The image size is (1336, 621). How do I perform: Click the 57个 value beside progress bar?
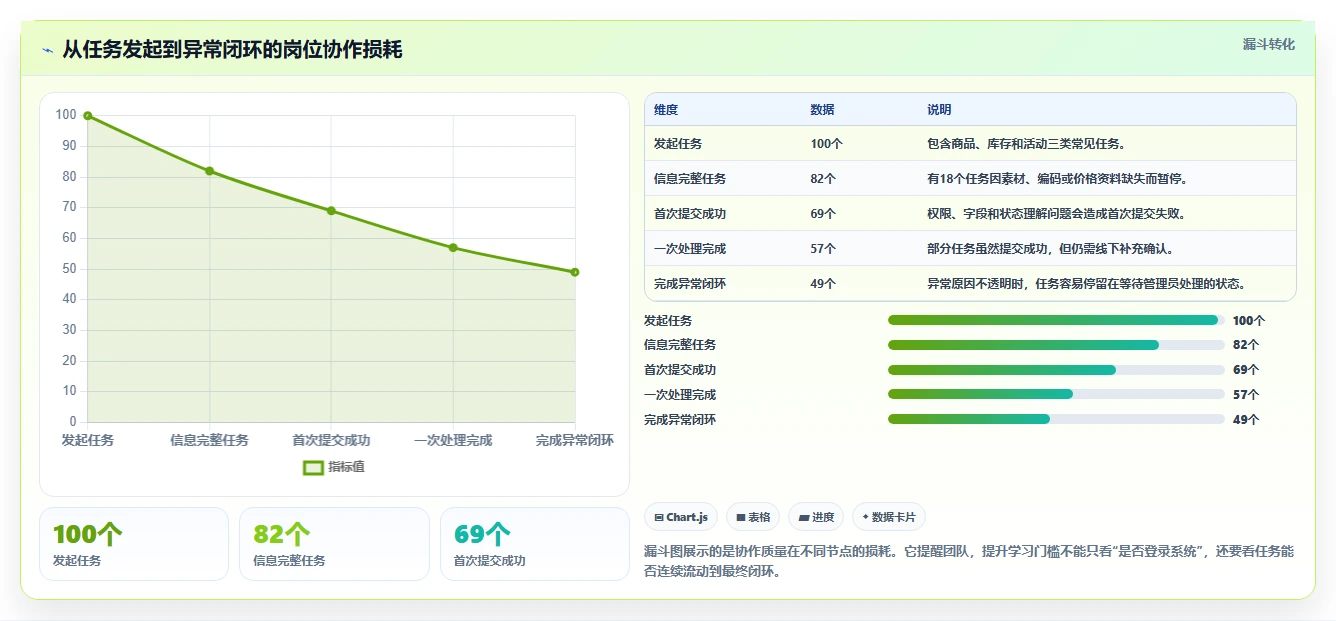click(1246, 395)
